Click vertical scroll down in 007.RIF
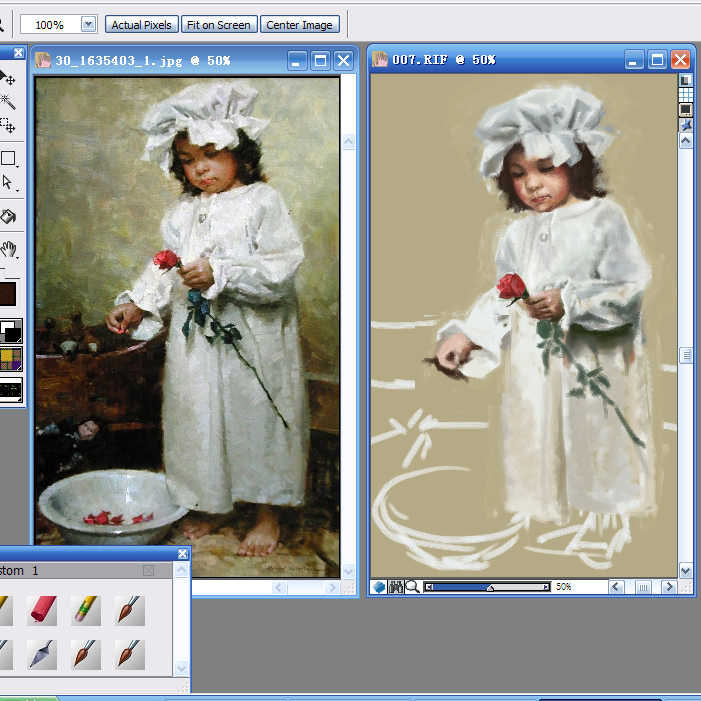 click(686, 570)
